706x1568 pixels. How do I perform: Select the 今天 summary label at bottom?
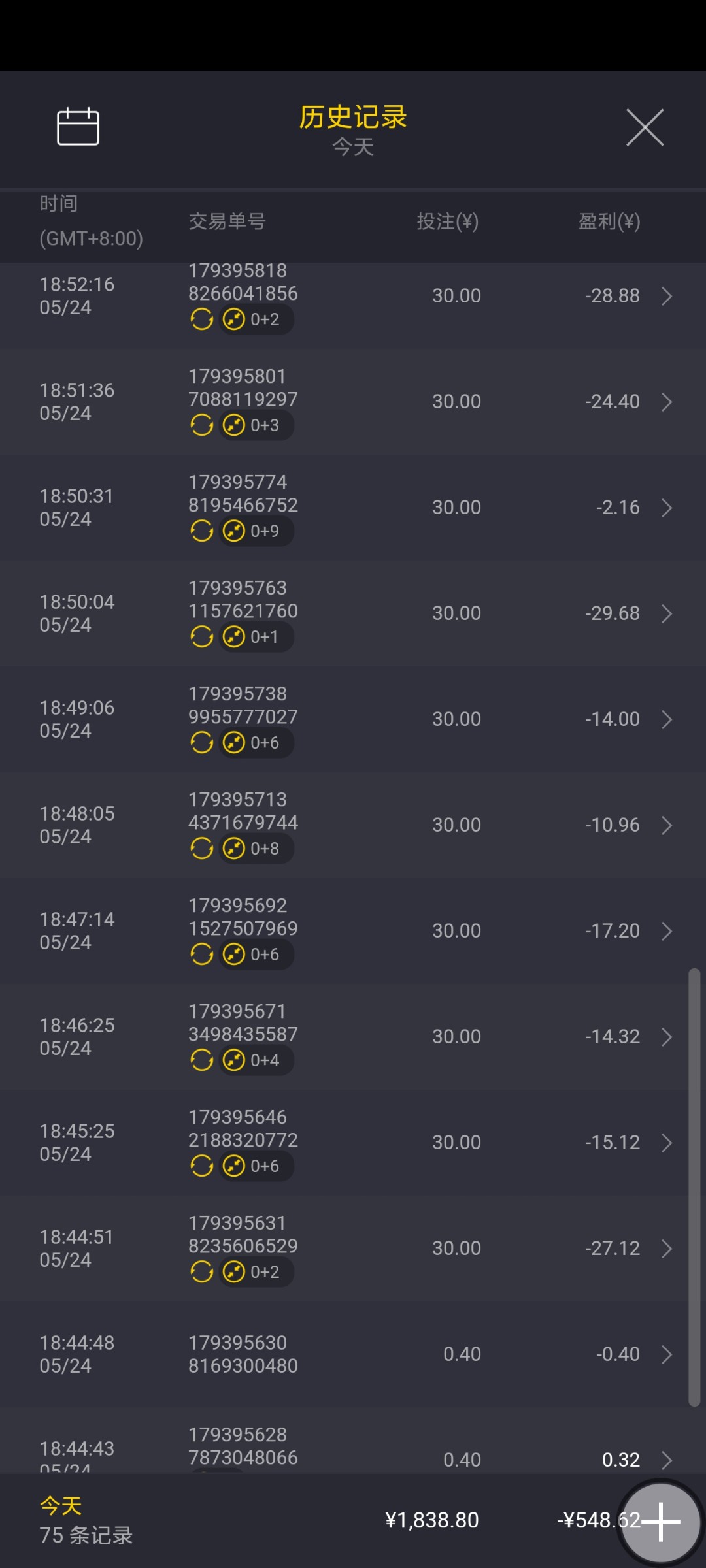click(x=61, y=1506)
